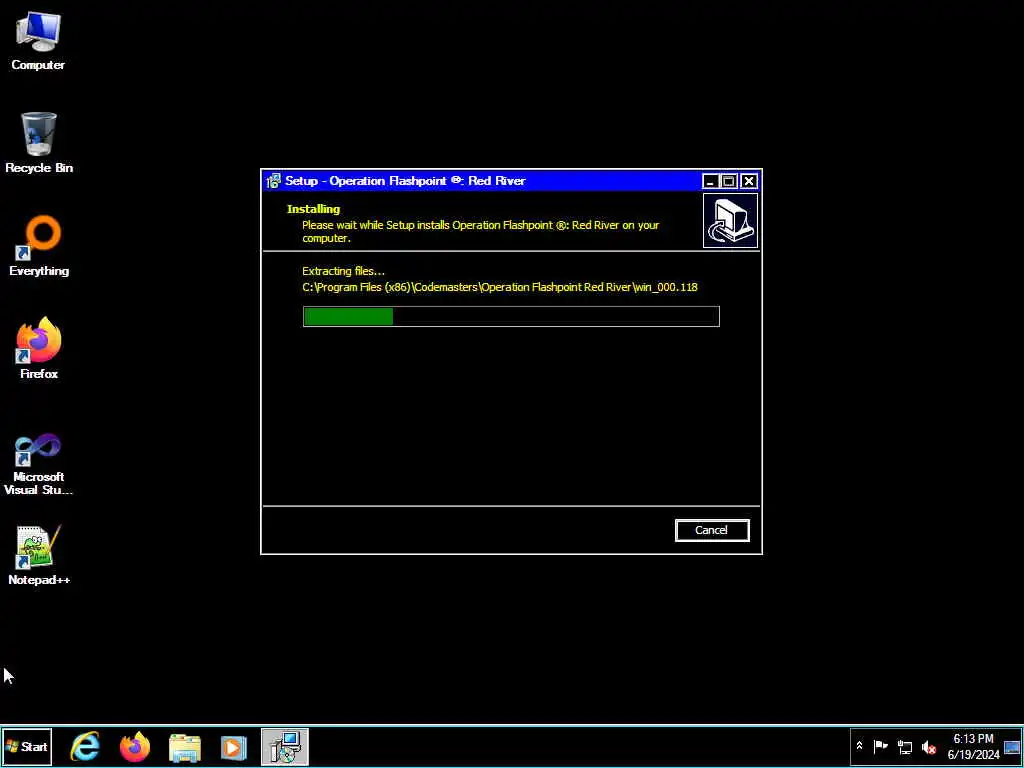
Task: Select the Notepad++ desktop shortcut
Action: click(39, 555)
